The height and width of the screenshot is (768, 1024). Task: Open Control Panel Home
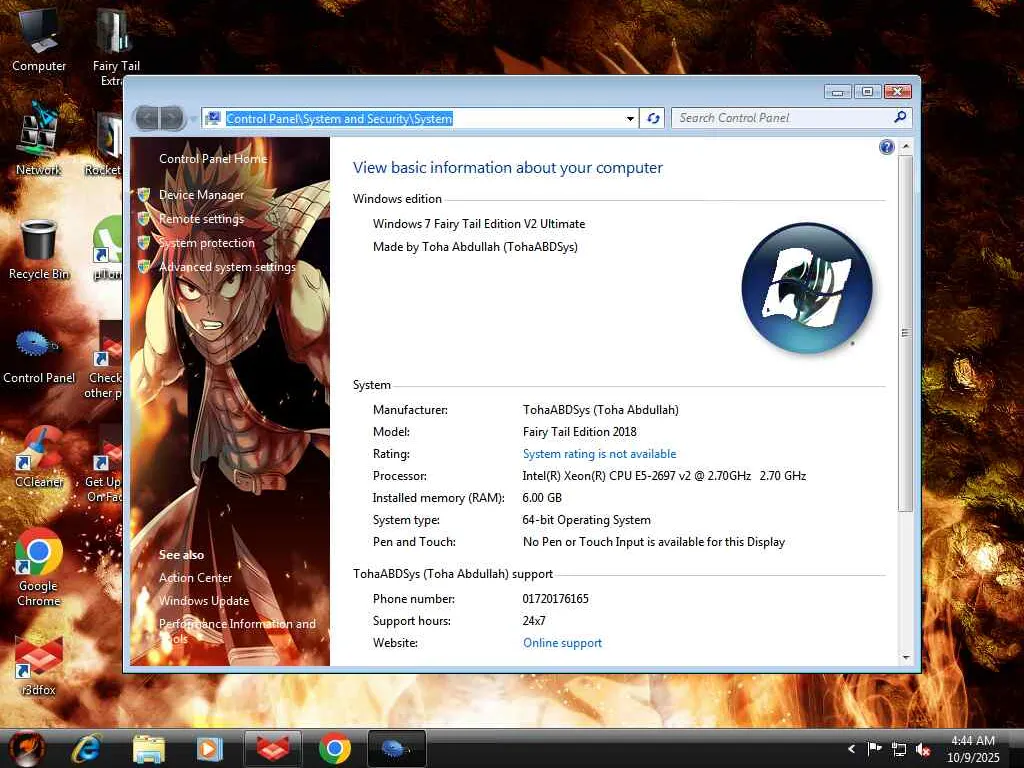point(213,159)
